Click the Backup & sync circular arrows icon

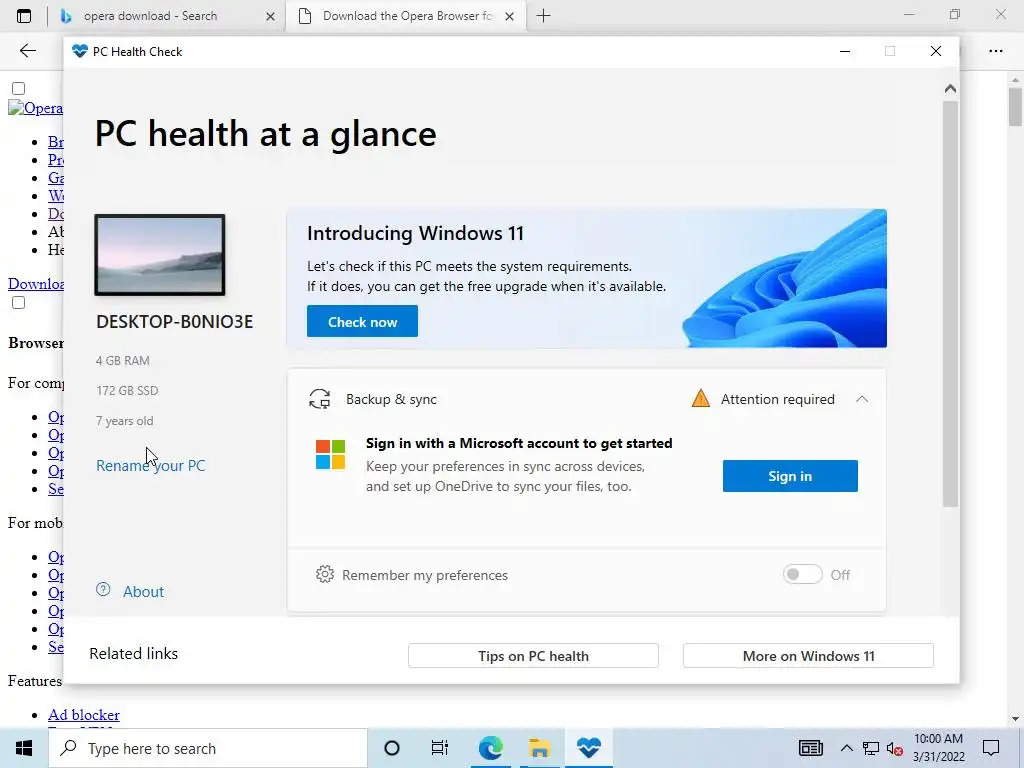point(319,399)
